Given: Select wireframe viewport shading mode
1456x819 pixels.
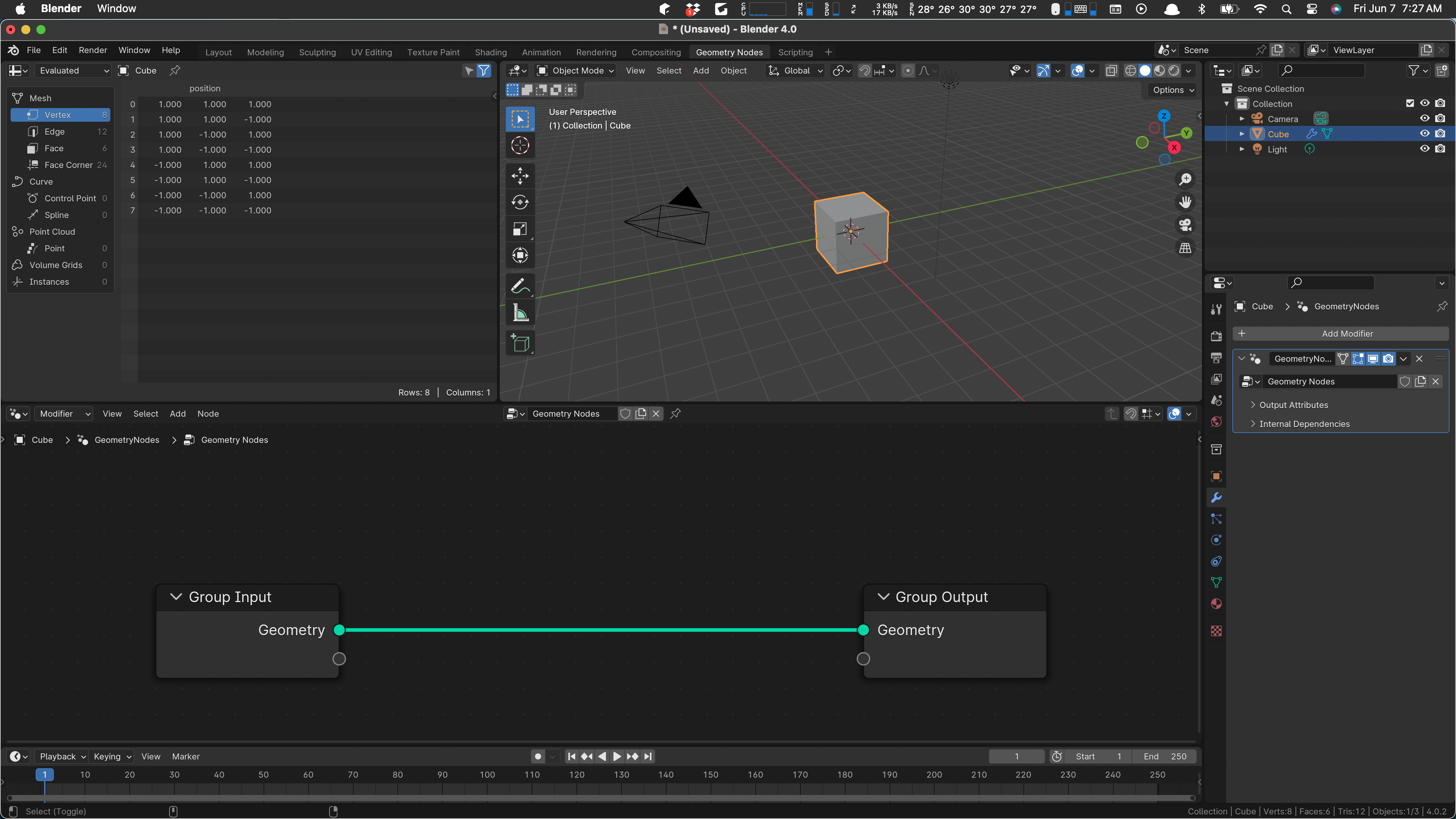Looking at the screenshot, I should [x=1130, y=71].
